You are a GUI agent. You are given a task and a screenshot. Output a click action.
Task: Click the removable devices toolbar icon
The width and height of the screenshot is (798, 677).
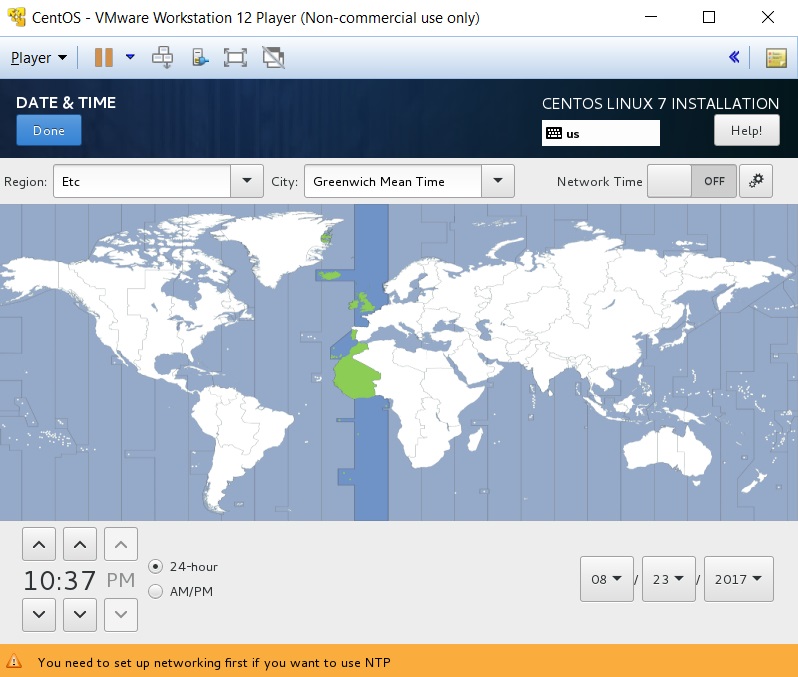coord(199,57)
